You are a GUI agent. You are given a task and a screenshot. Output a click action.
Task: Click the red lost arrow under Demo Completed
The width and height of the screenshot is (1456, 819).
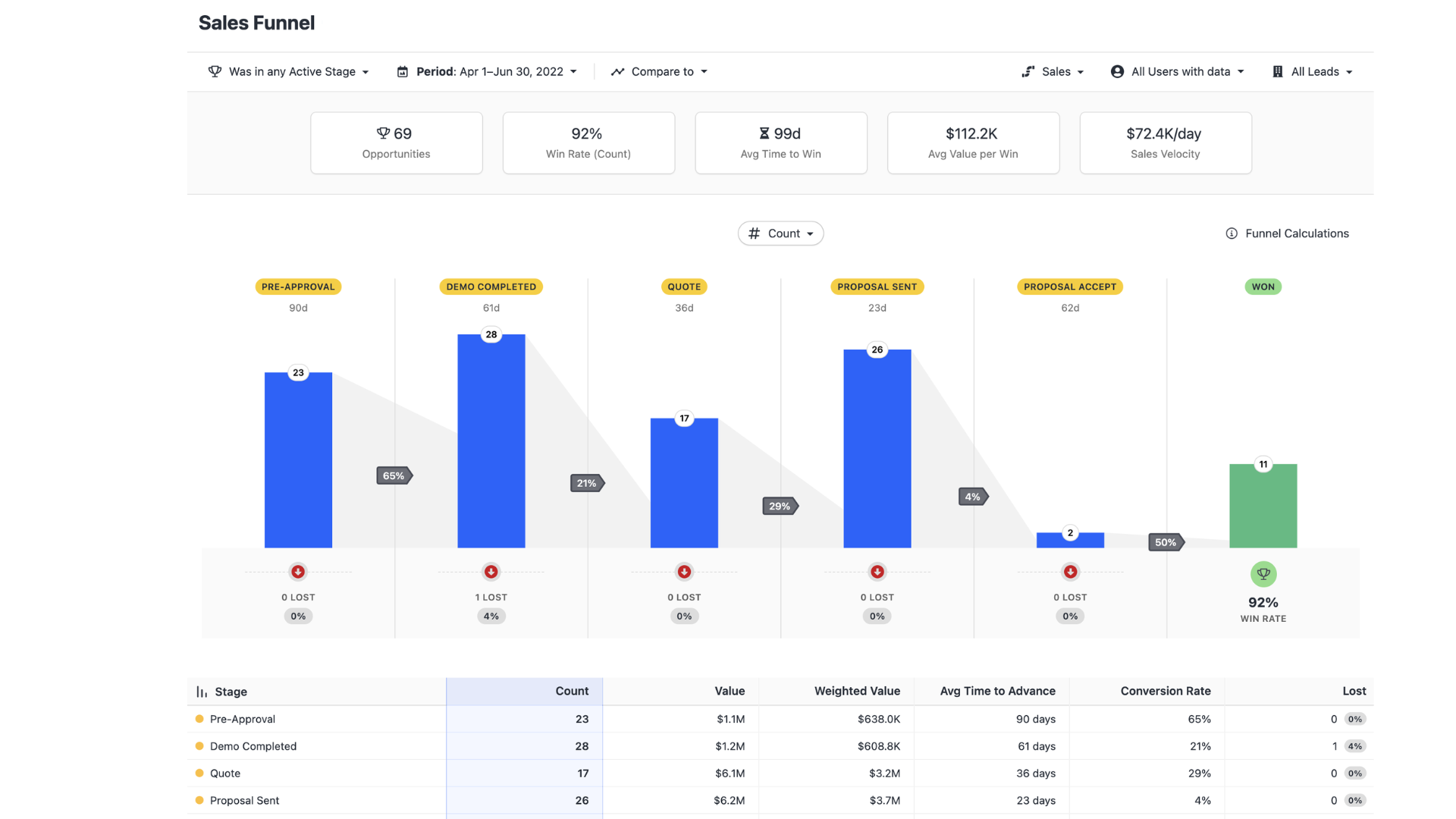pyautogui.click(x=491, y=572)
